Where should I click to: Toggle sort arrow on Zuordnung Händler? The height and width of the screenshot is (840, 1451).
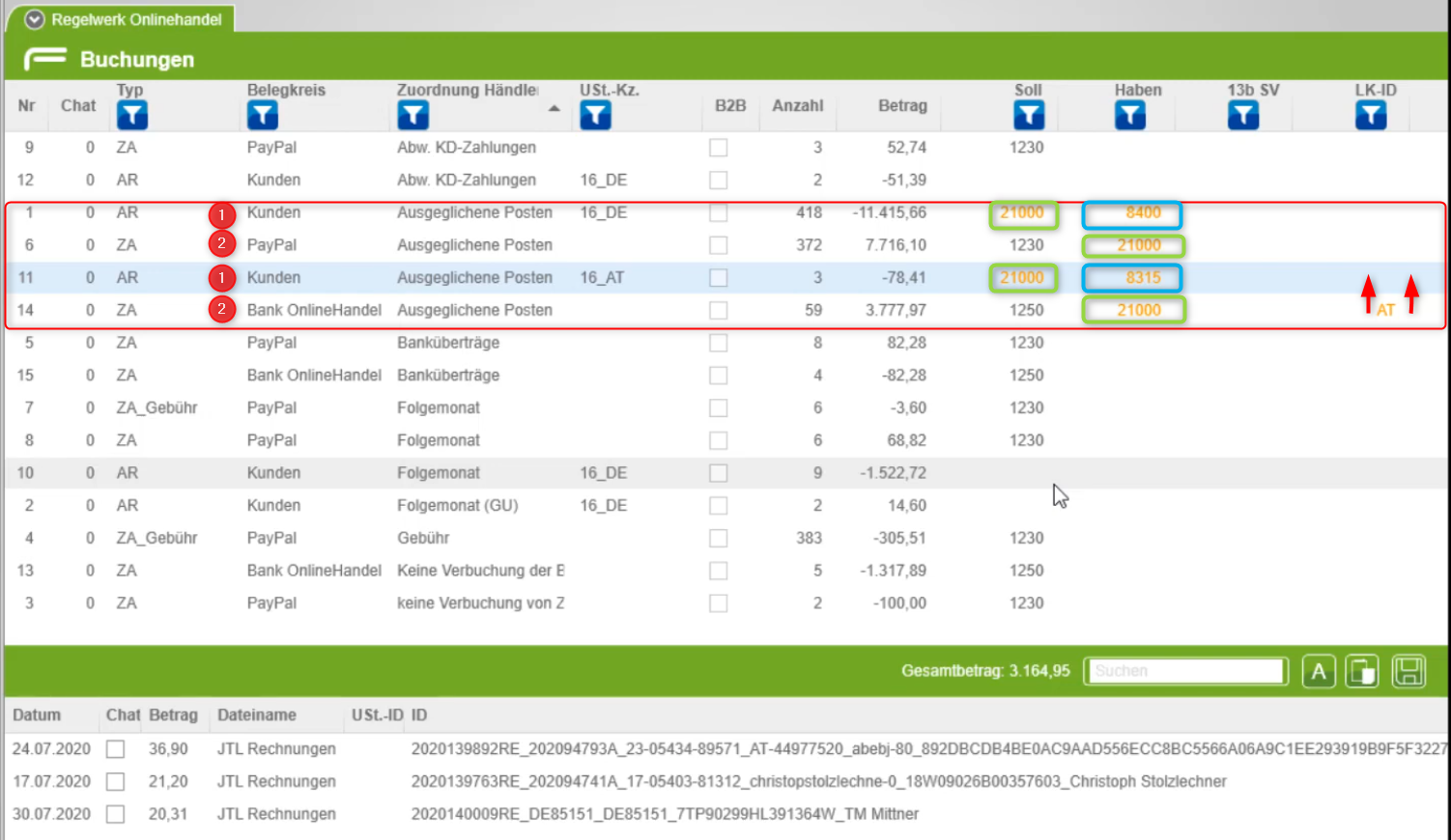(554, 108)
